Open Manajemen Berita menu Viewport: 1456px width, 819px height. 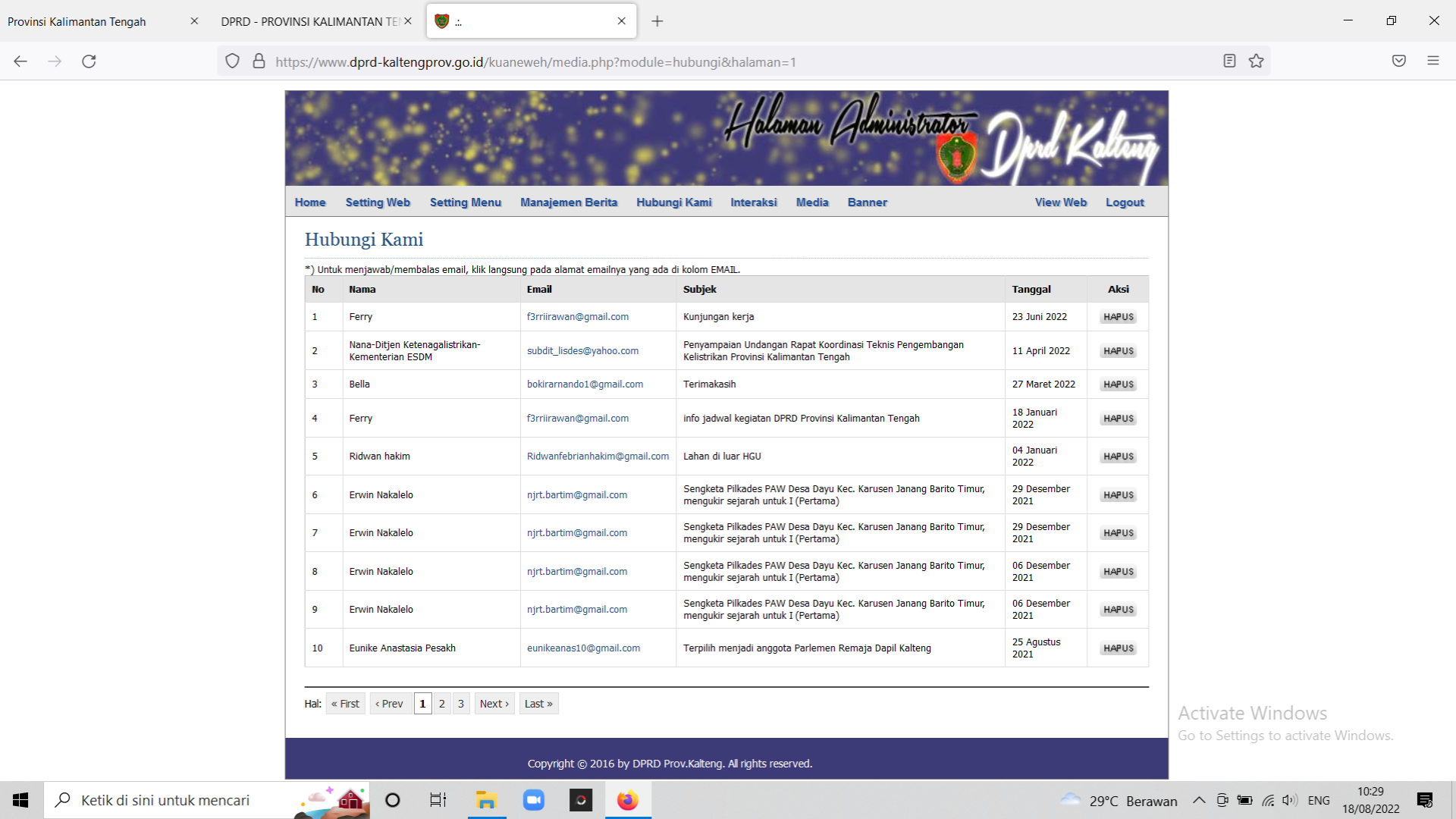pyautogui.click(x=569, y=202)
